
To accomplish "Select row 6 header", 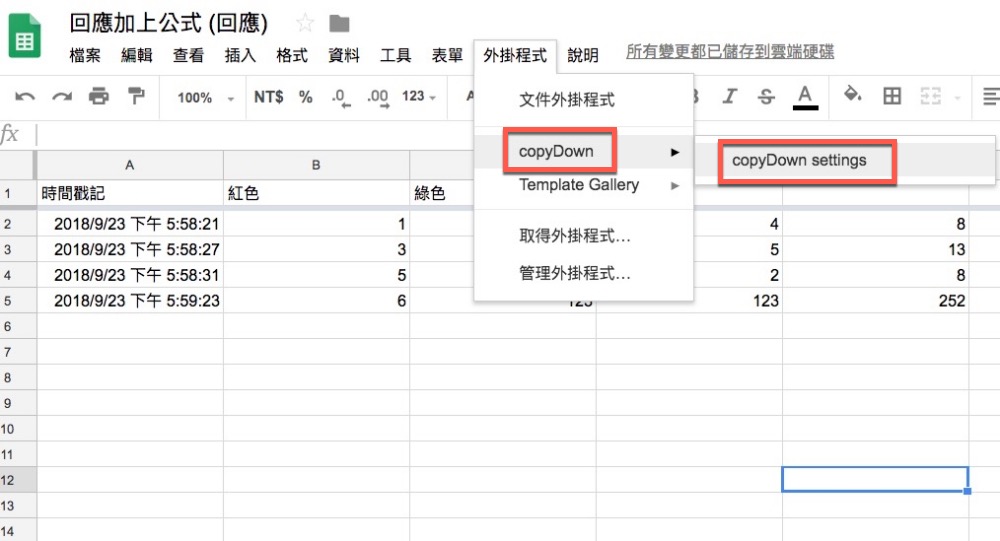I will point(18,326).
